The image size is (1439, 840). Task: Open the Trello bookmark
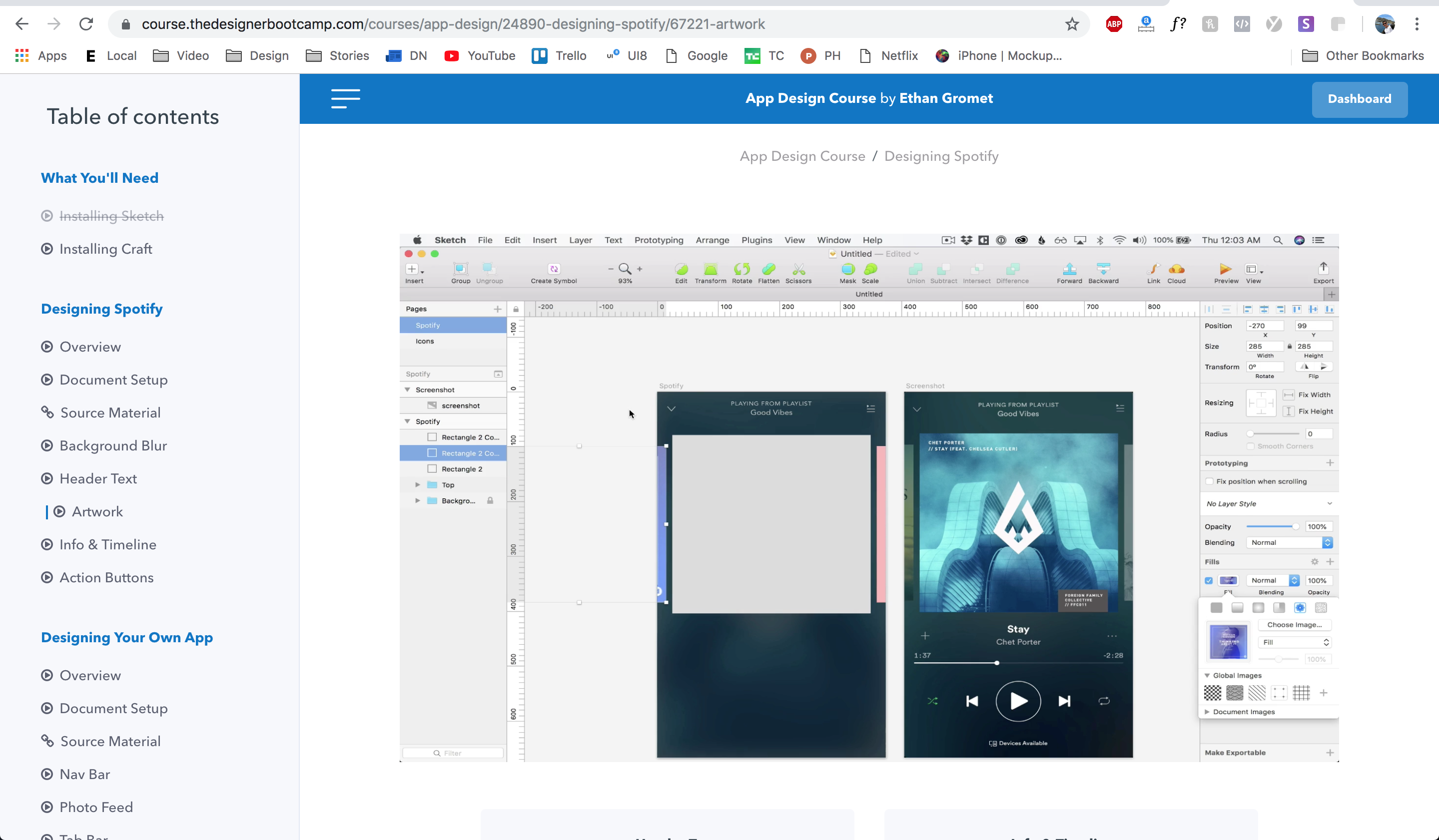(559, 56)
